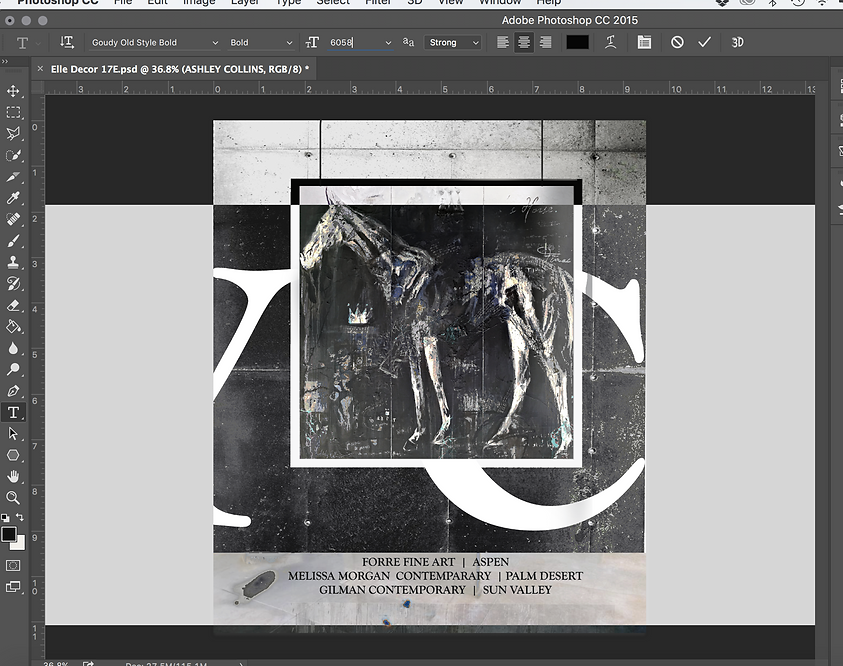Viewport: 843px width, 666px height.
Task: Select the Zoom magnifier tool
Action: [x=14, y=498]
